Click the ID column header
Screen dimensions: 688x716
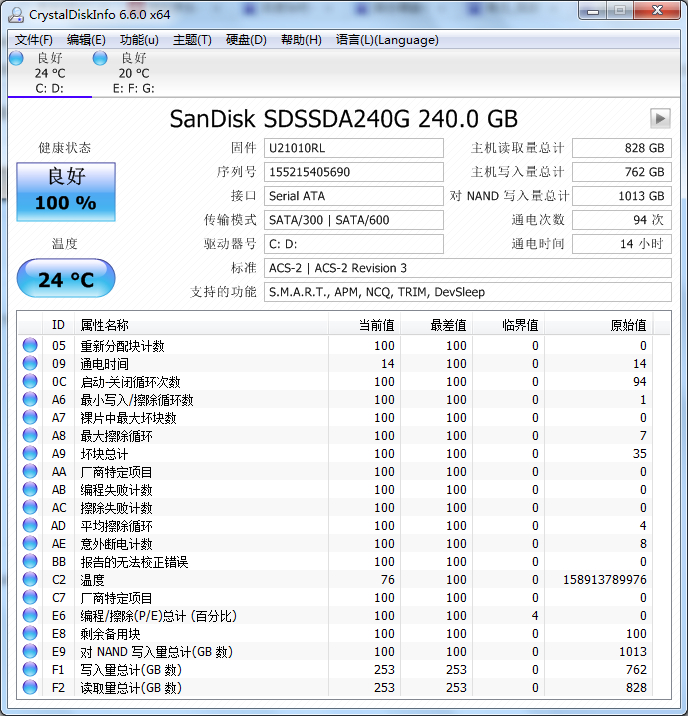tap(58, 325)
